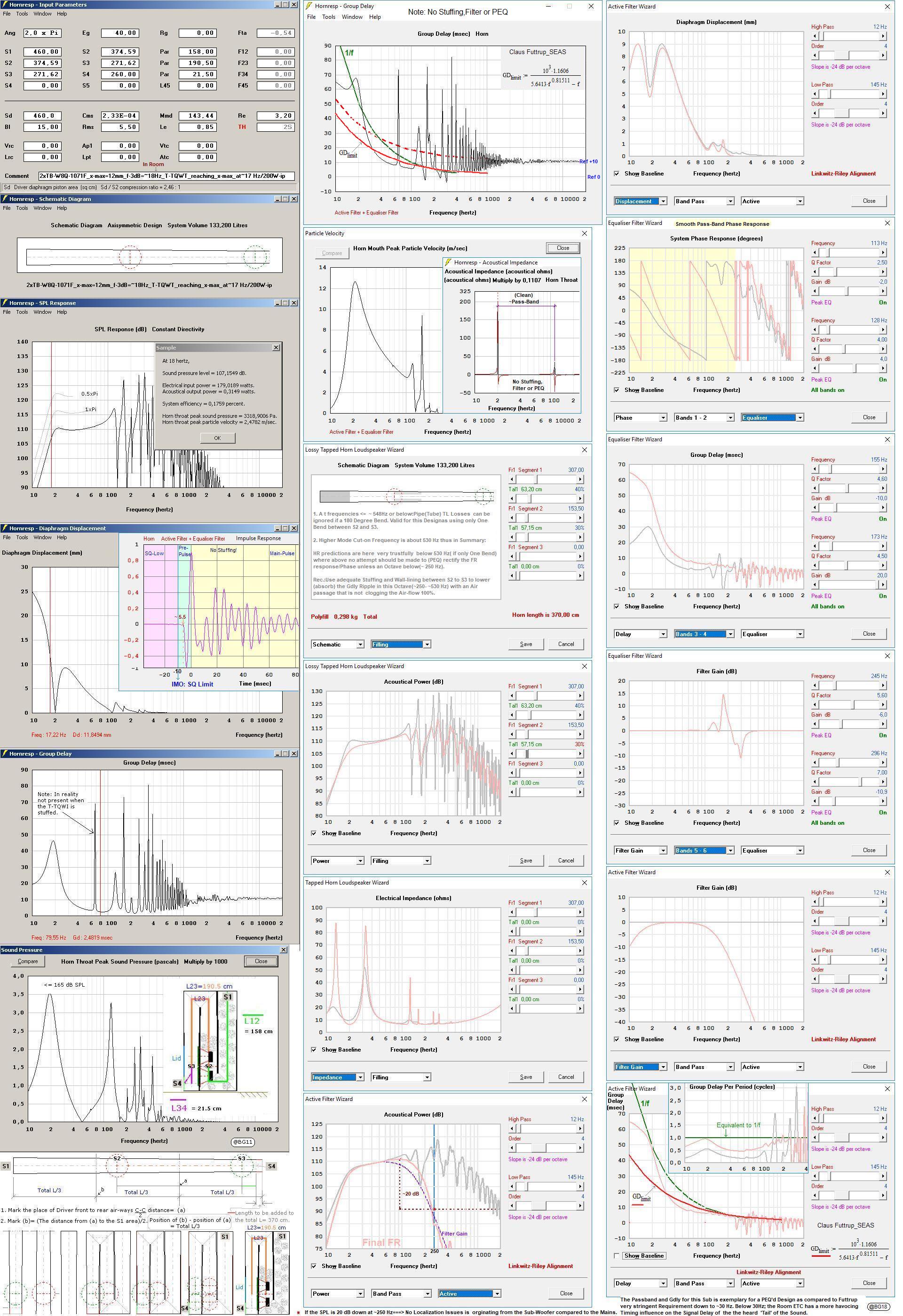Click the Mmd field showing 143,44

coord(197,116)
